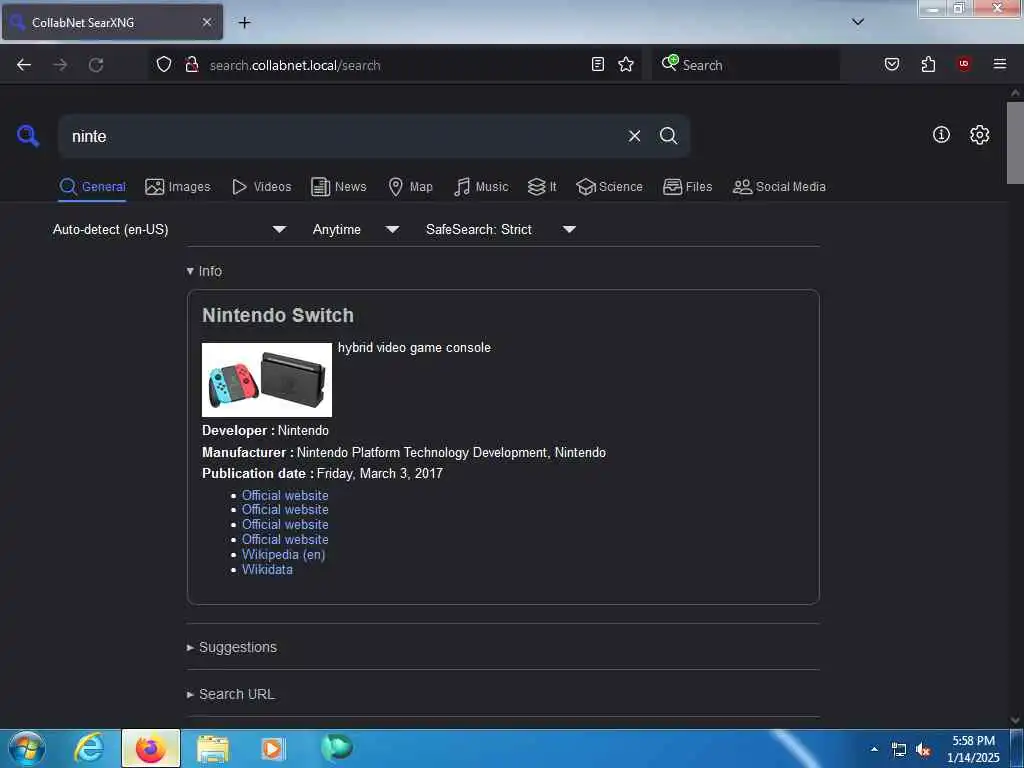This screenshot has height=768, width=1024.
Task: Collapse the Info section
Action: point(204,271)
